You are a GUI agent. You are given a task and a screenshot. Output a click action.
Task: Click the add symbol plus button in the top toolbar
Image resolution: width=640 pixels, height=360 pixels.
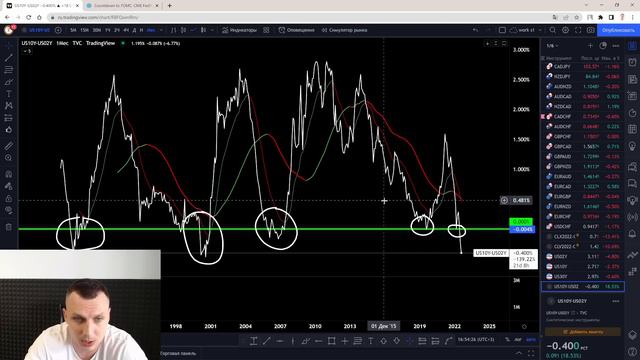[58, 30]
